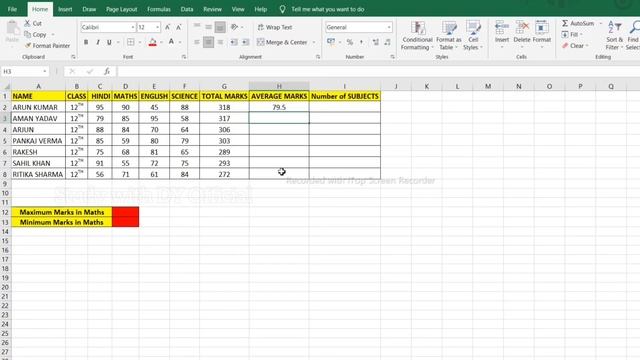
Task: Click Decrease Decimal icon
Action: click(387, 42)
